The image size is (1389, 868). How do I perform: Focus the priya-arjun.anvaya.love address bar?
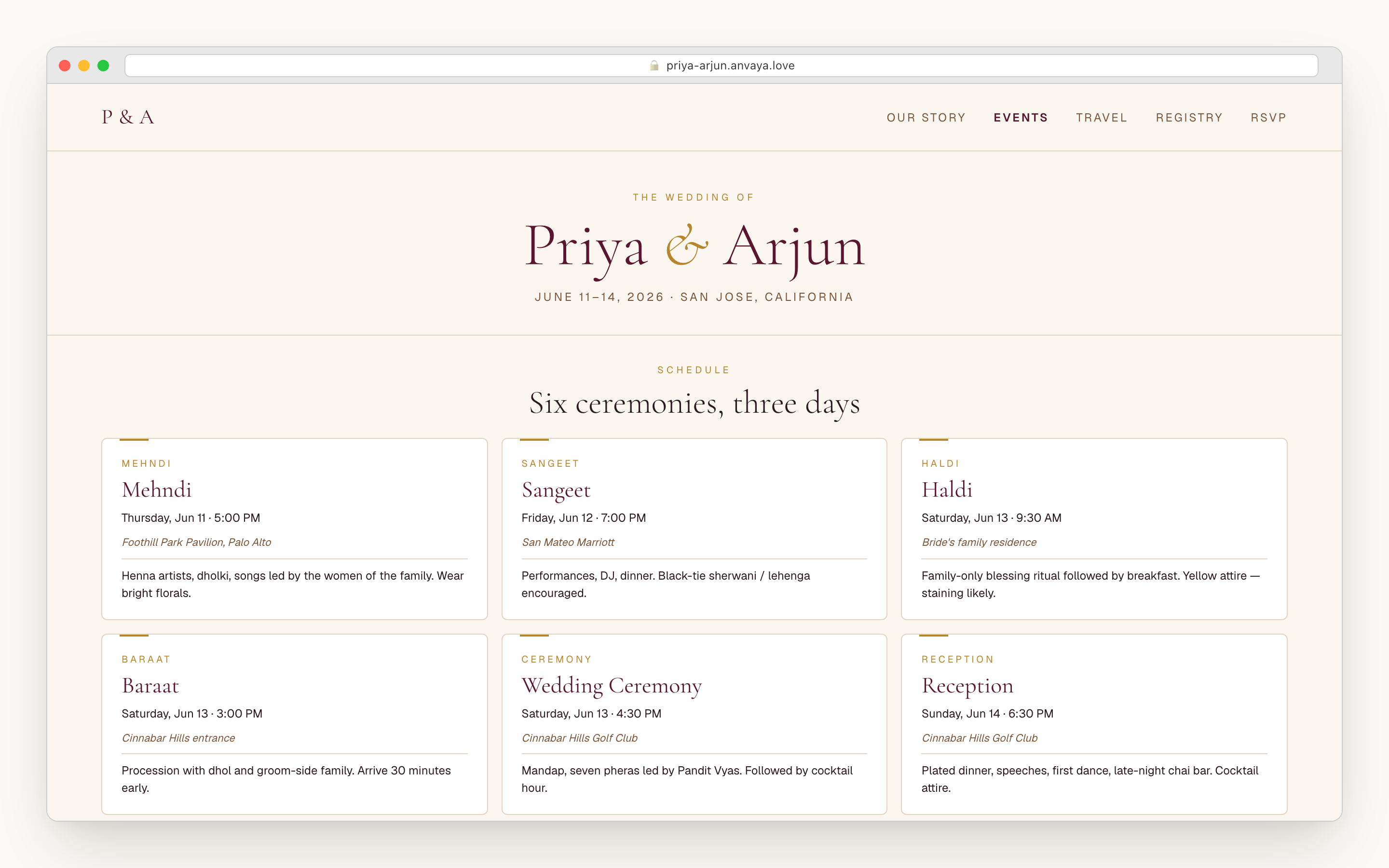(721, 66)
